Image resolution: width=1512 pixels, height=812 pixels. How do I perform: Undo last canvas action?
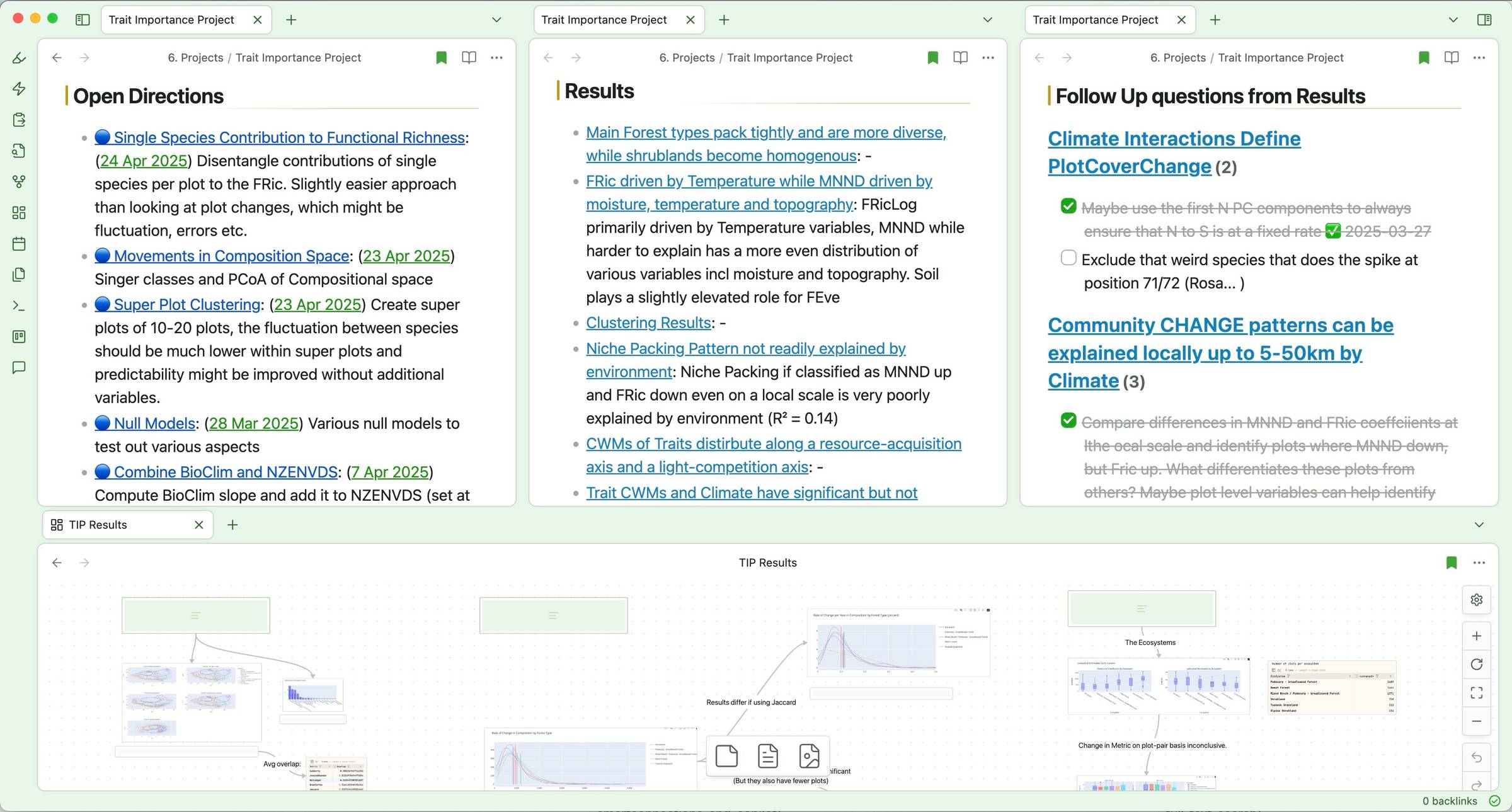(x=1476, y=757)
